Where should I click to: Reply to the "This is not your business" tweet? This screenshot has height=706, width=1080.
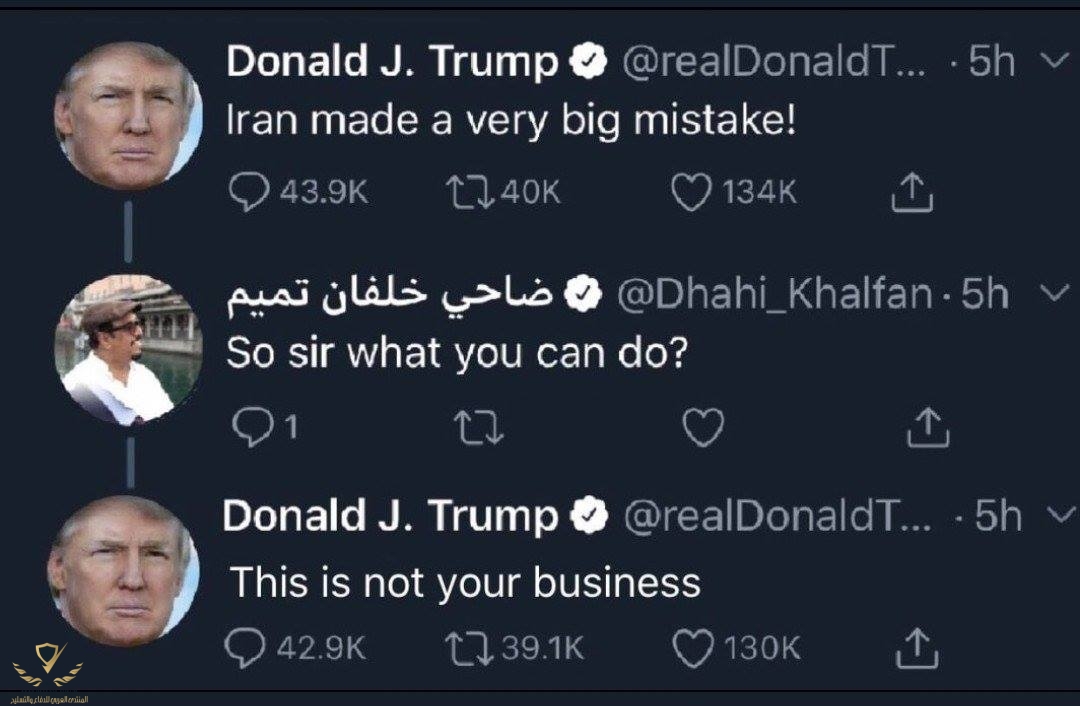(x=244, y=648)
